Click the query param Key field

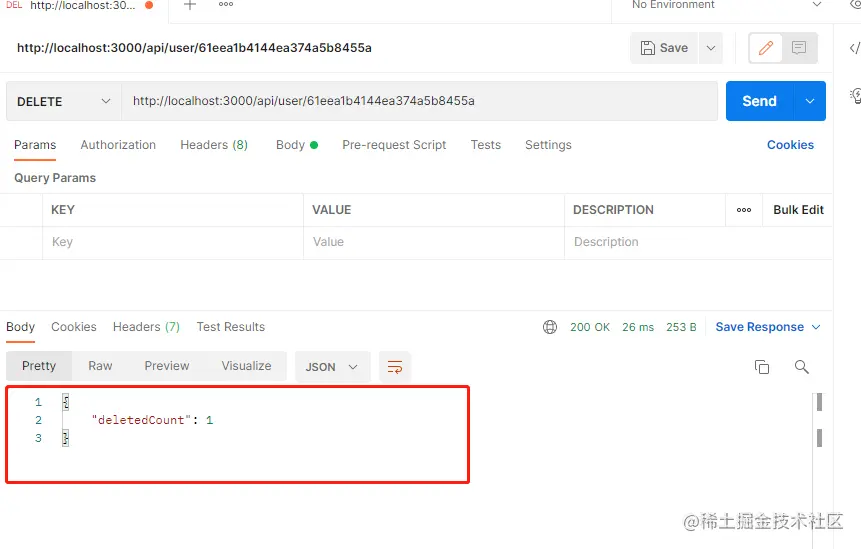point(173,242)
